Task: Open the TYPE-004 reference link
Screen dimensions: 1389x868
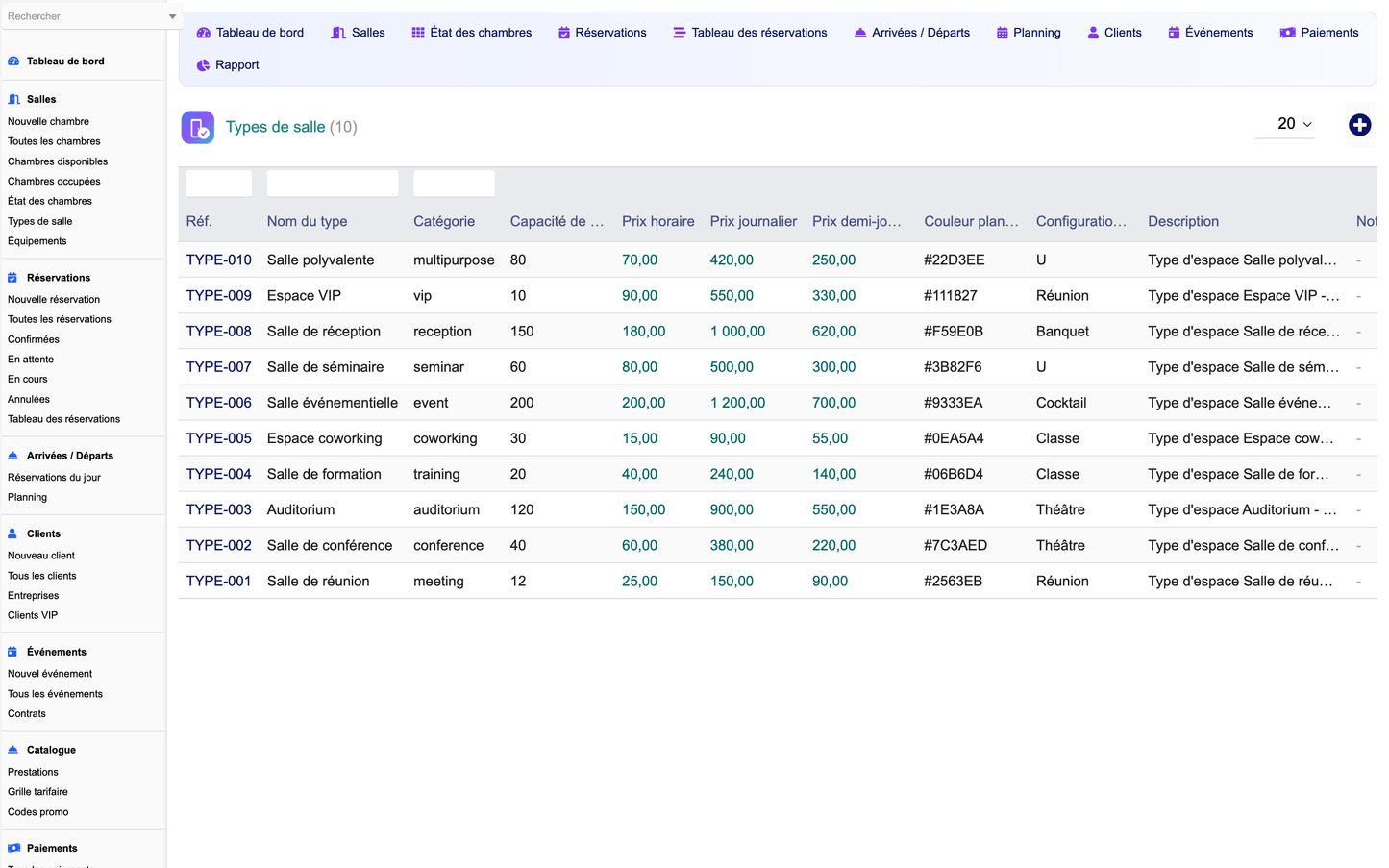Action: click(218, 474)
